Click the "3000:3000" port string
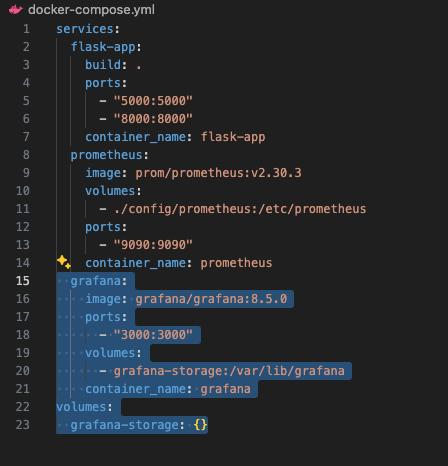This screenshot has height=466, width=448. tap(153, 335)
